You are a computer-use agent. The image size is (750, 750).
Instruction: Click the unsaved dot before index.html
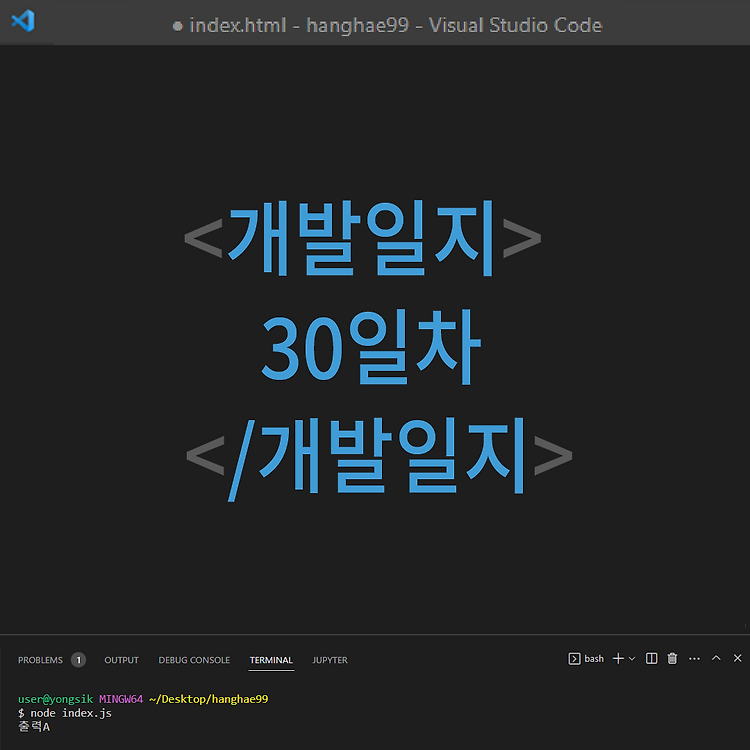pyautogui.click(x=177, y=26)
